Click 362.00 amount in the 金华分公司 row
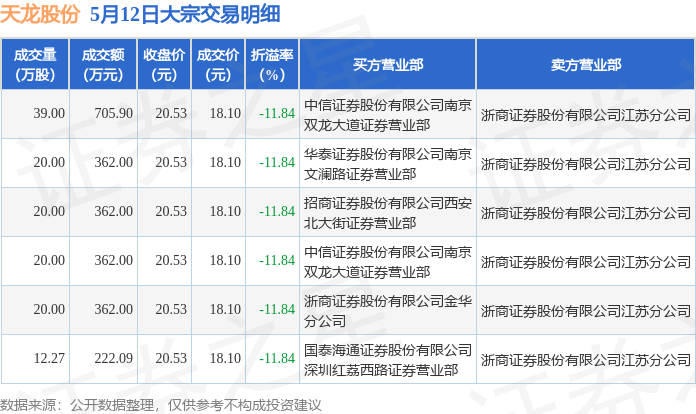The height and width of the screenshot is (414, 696). point(113,309)
